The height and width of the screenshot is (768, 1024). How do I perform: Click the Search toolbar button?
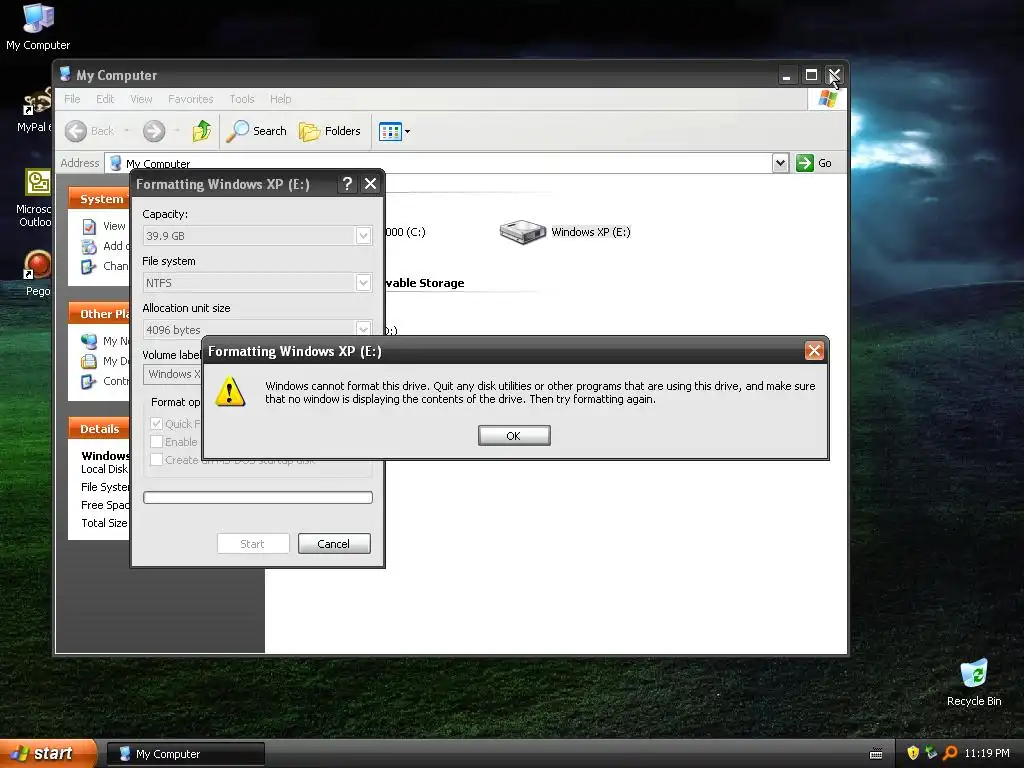point(257,131)
